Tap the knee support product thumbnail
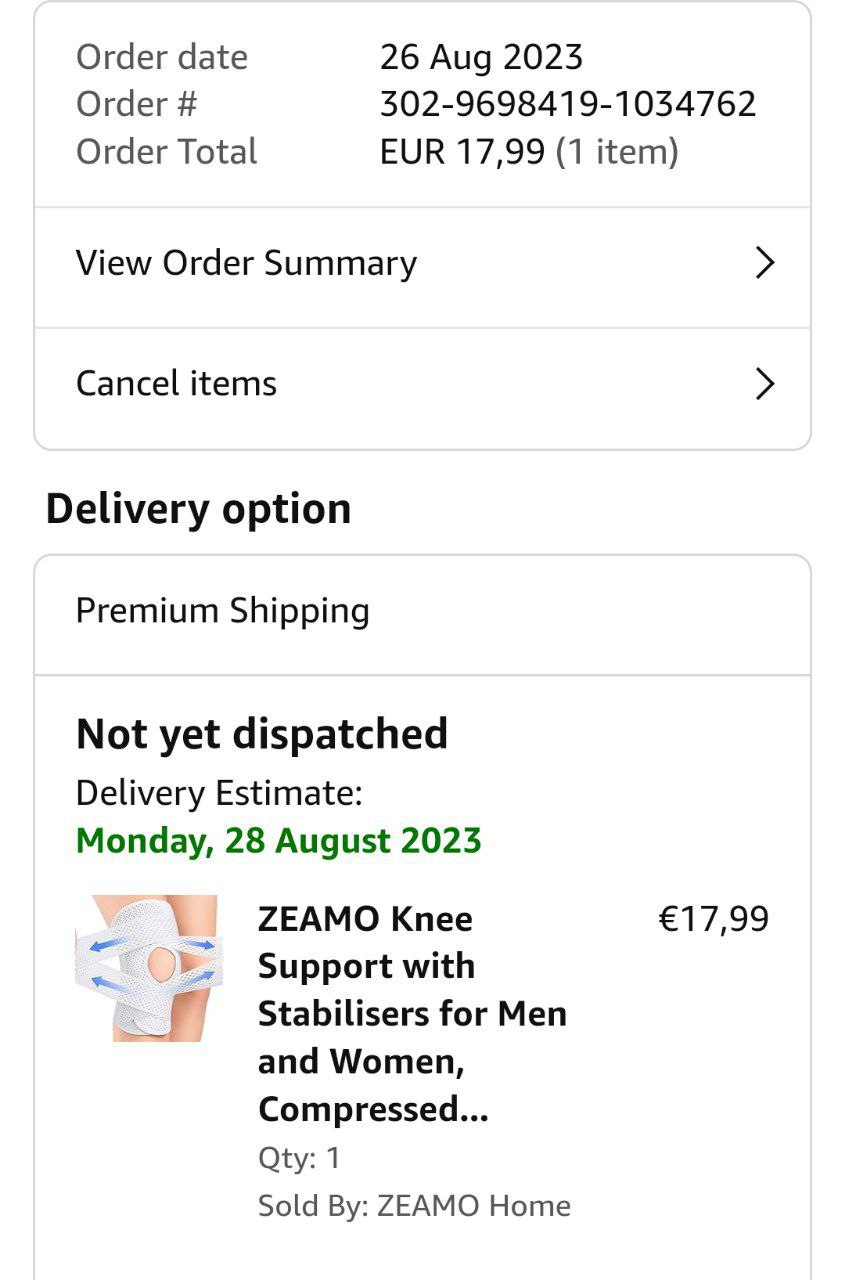 (146, 968)
